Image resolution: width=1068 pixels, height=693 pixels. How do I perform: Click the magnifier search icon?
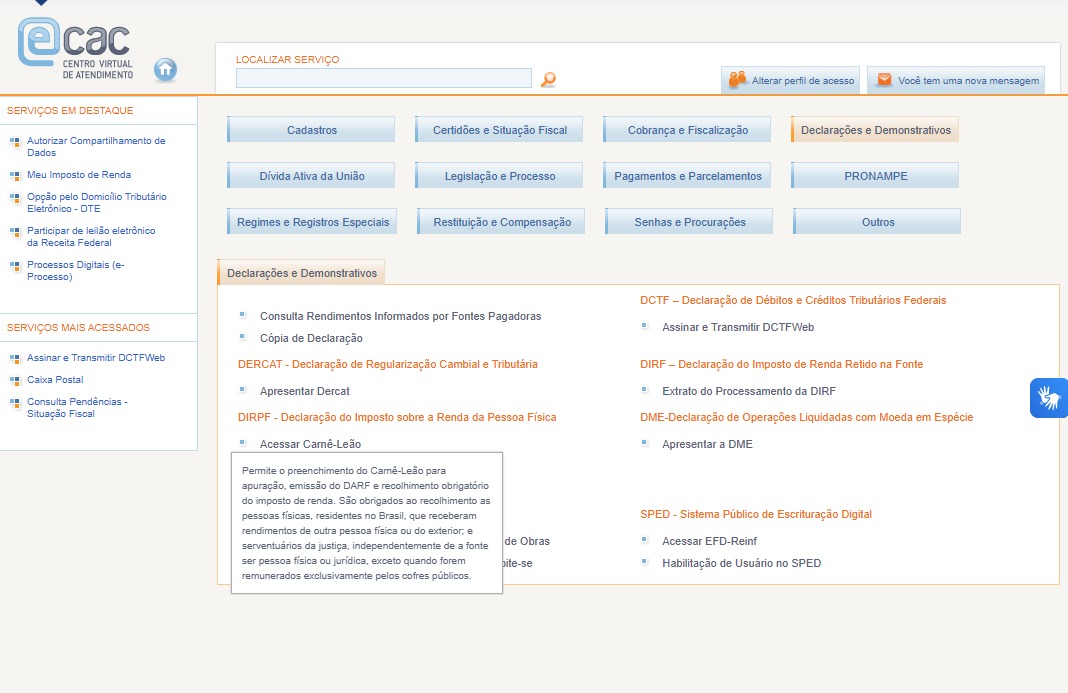548,79
